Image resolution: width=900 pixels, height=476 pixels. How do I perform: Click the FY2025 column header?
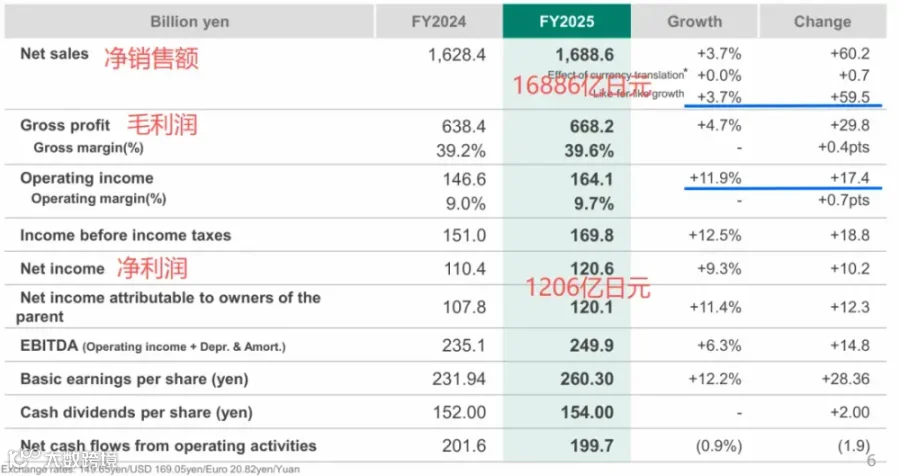(x=567, y=21)
